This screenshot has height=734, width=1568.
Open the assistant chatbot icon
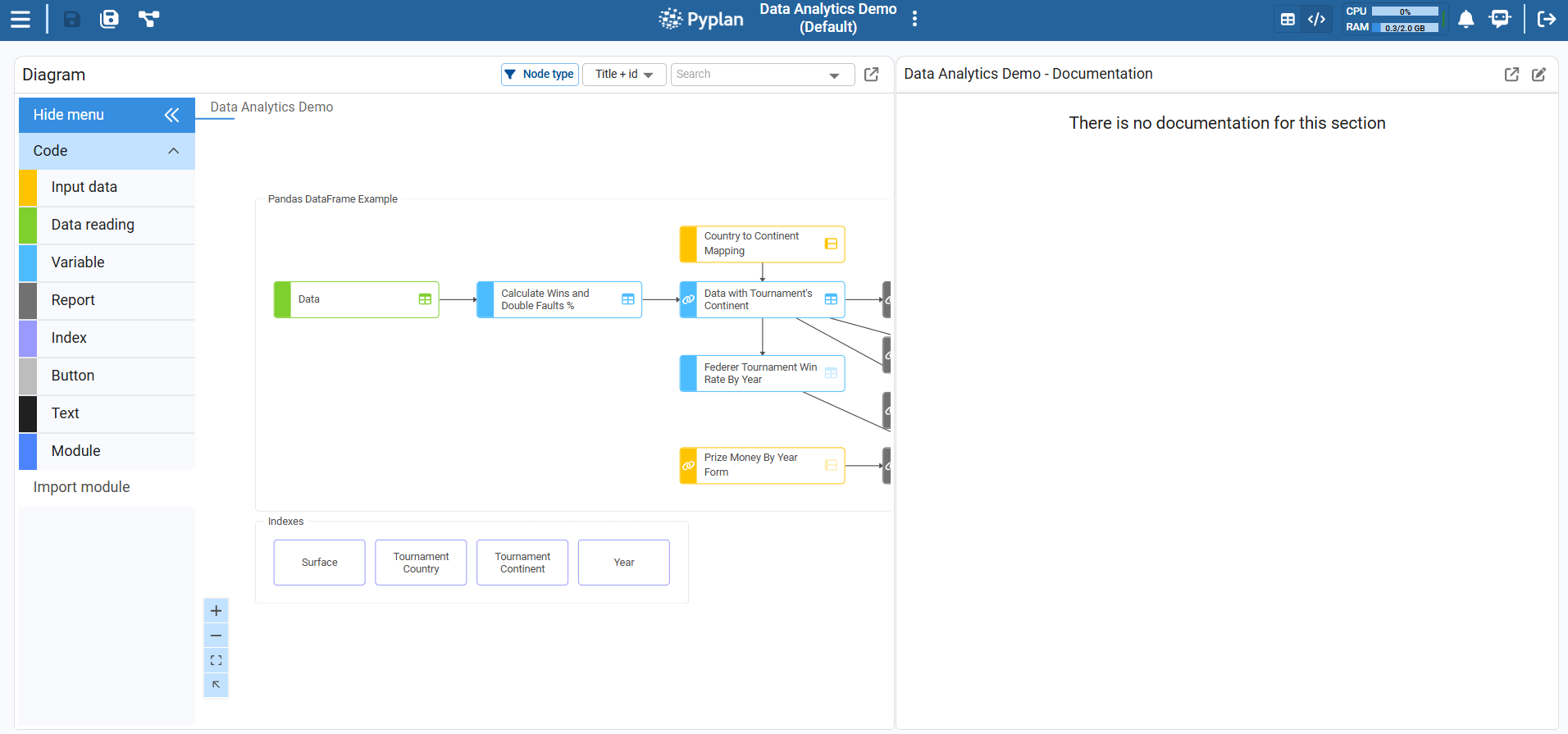(x=1499, y=19)
